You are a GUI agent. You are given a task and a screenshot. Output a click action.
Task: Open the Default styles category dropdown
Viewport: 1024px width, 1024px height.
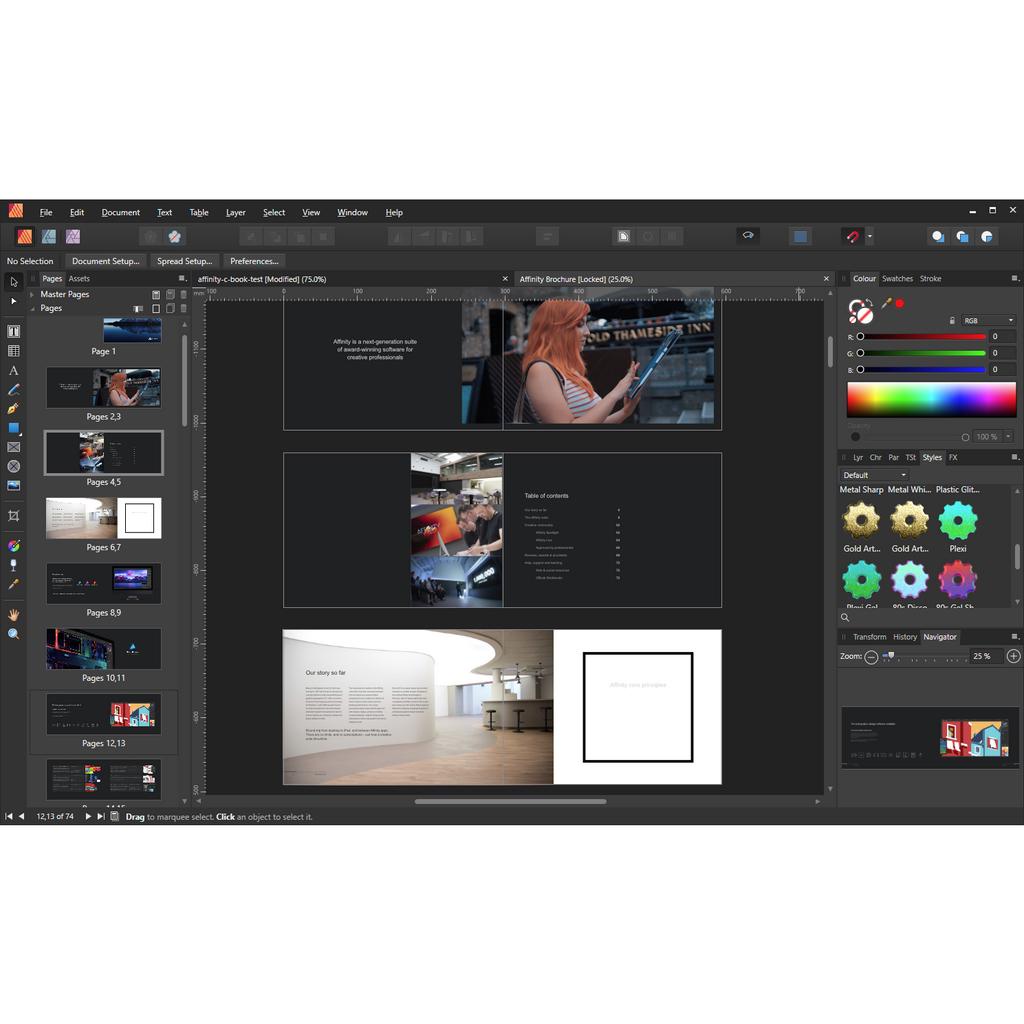(x=875, y=475)
